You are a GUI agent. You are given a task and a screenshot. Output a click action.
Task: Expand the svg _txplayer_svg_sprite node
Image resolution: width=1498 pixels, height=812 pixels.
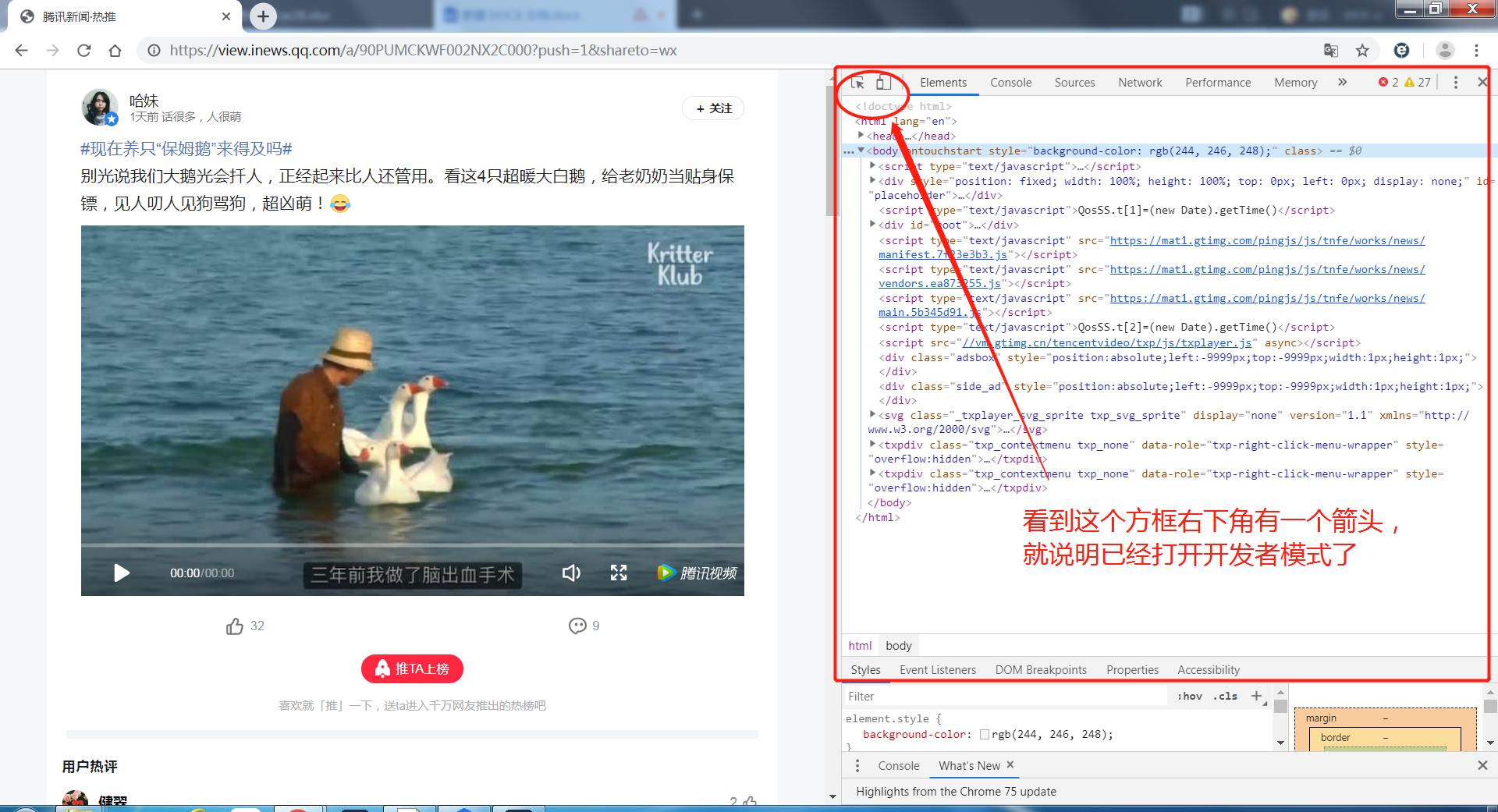(x=873, y=415)
